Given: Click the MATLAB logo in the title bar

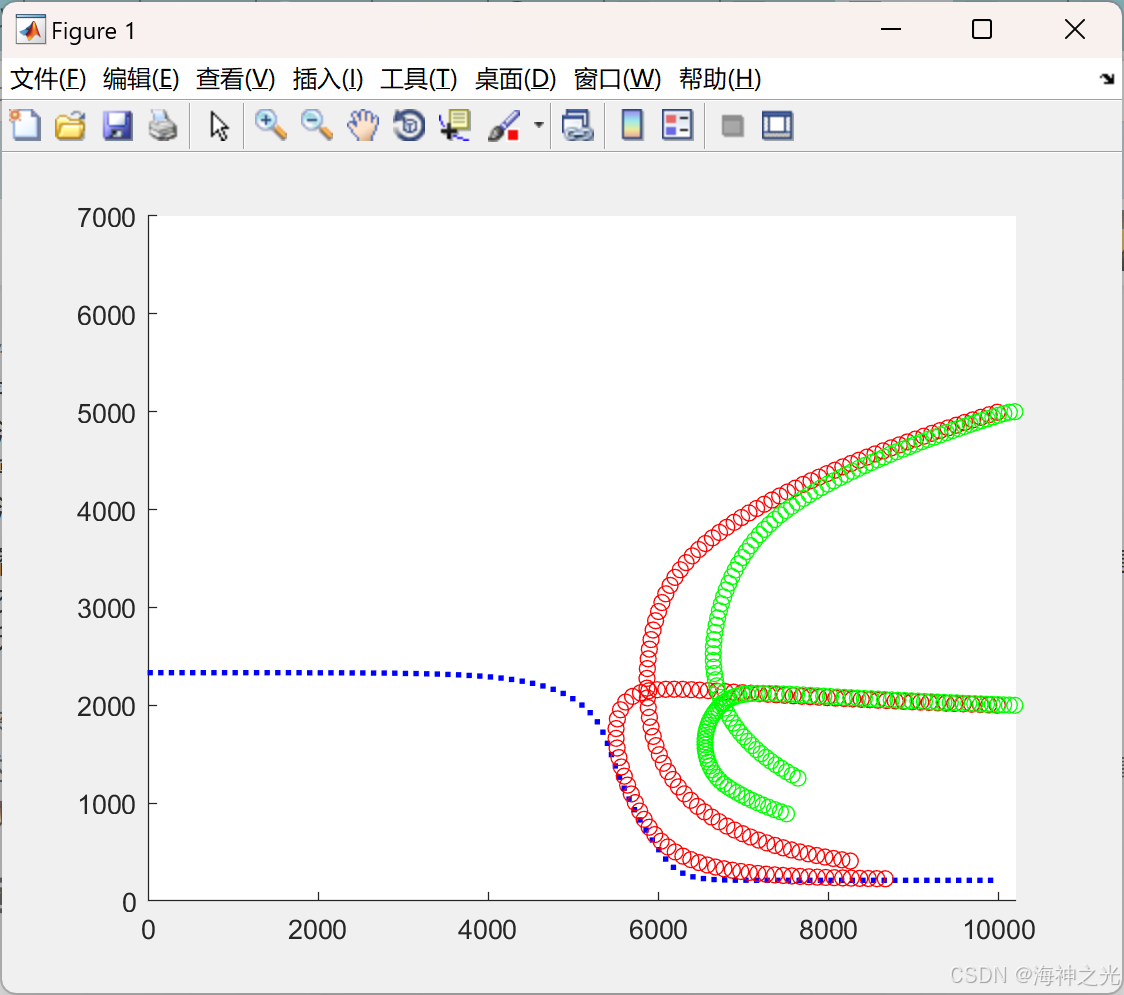Looking at the screenshot, I should 31,30.
